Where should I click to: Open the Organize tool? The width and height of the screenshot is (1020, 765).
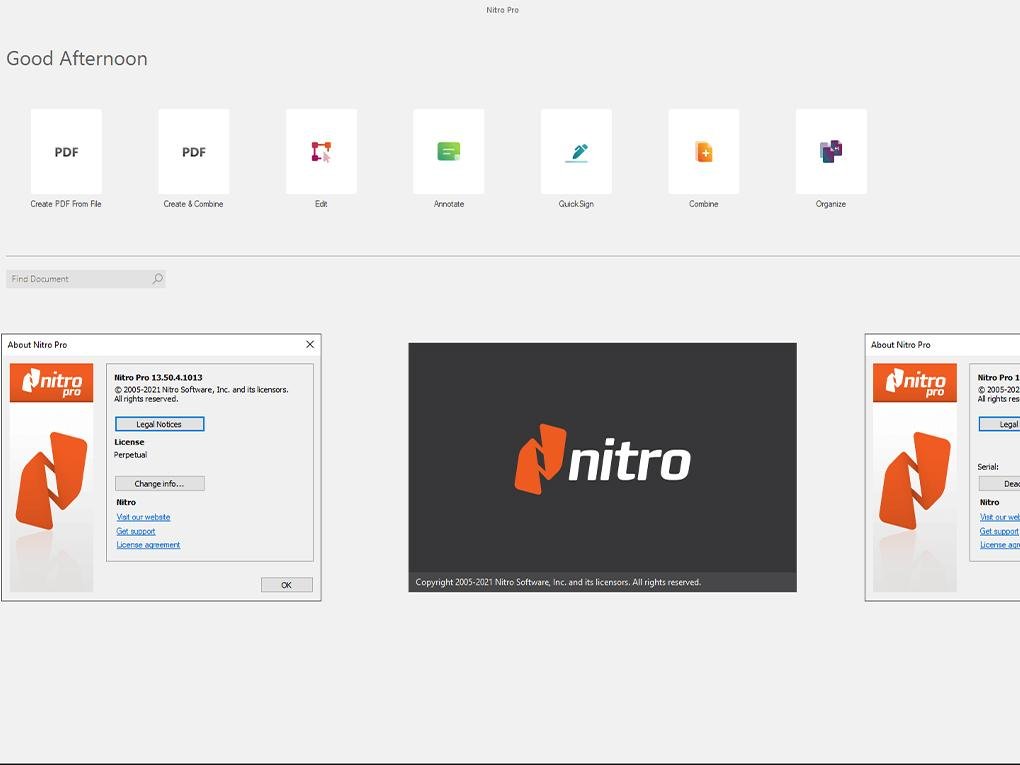(830, 151)
